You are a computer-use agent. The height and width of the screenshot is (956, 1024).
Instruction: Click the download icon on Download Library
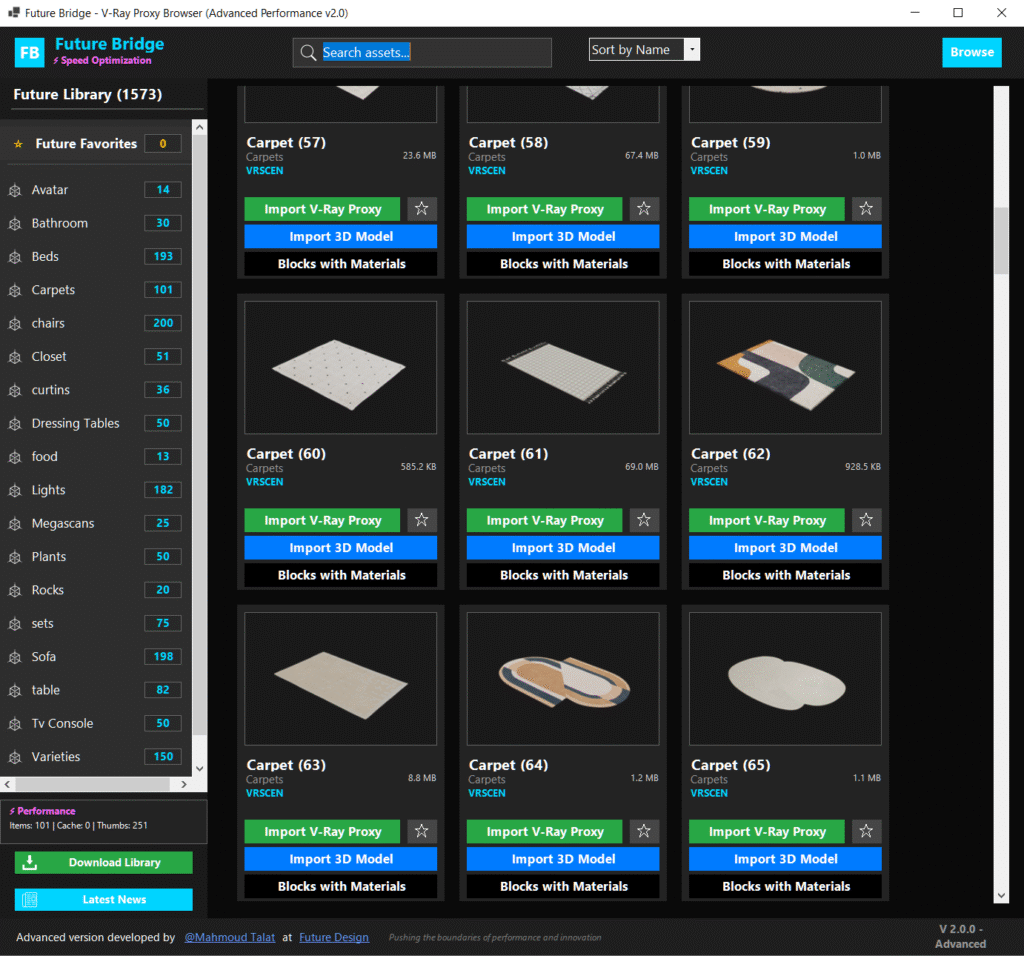[x=30, y=863]
